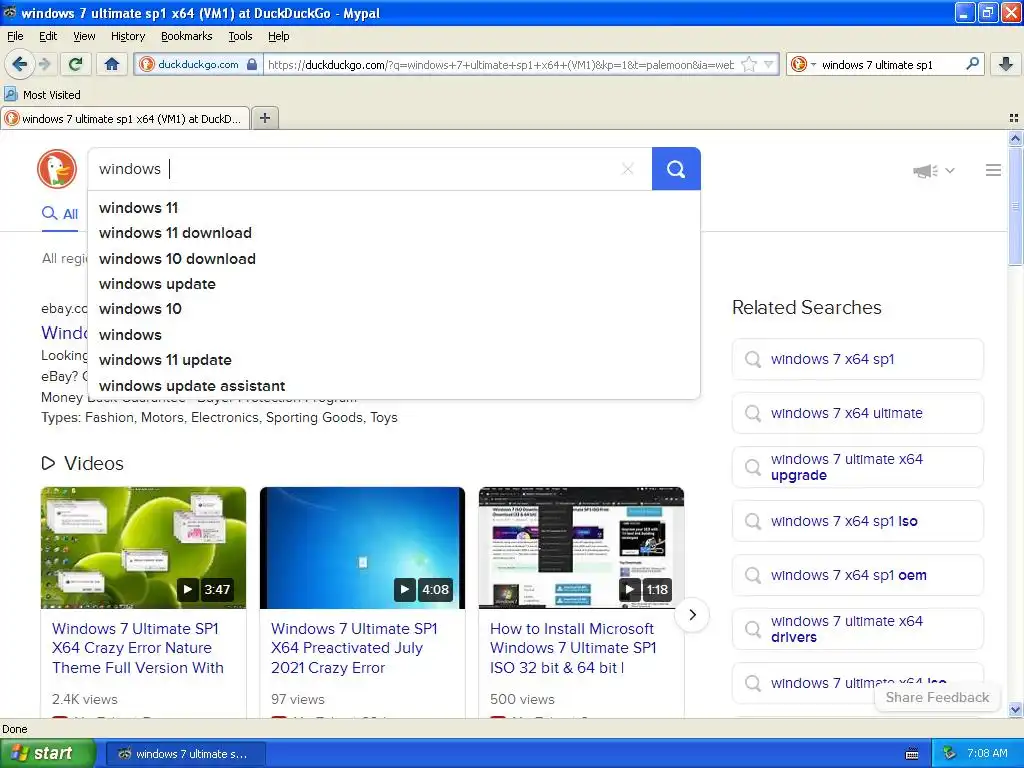The height and width of the screenshot is (768, 1024).
Task: Clear the search field with X
Action: coord(628,169)
